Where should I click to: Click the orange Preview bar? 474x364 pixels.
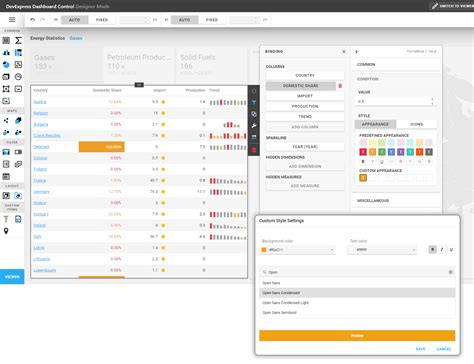(357, 336)
